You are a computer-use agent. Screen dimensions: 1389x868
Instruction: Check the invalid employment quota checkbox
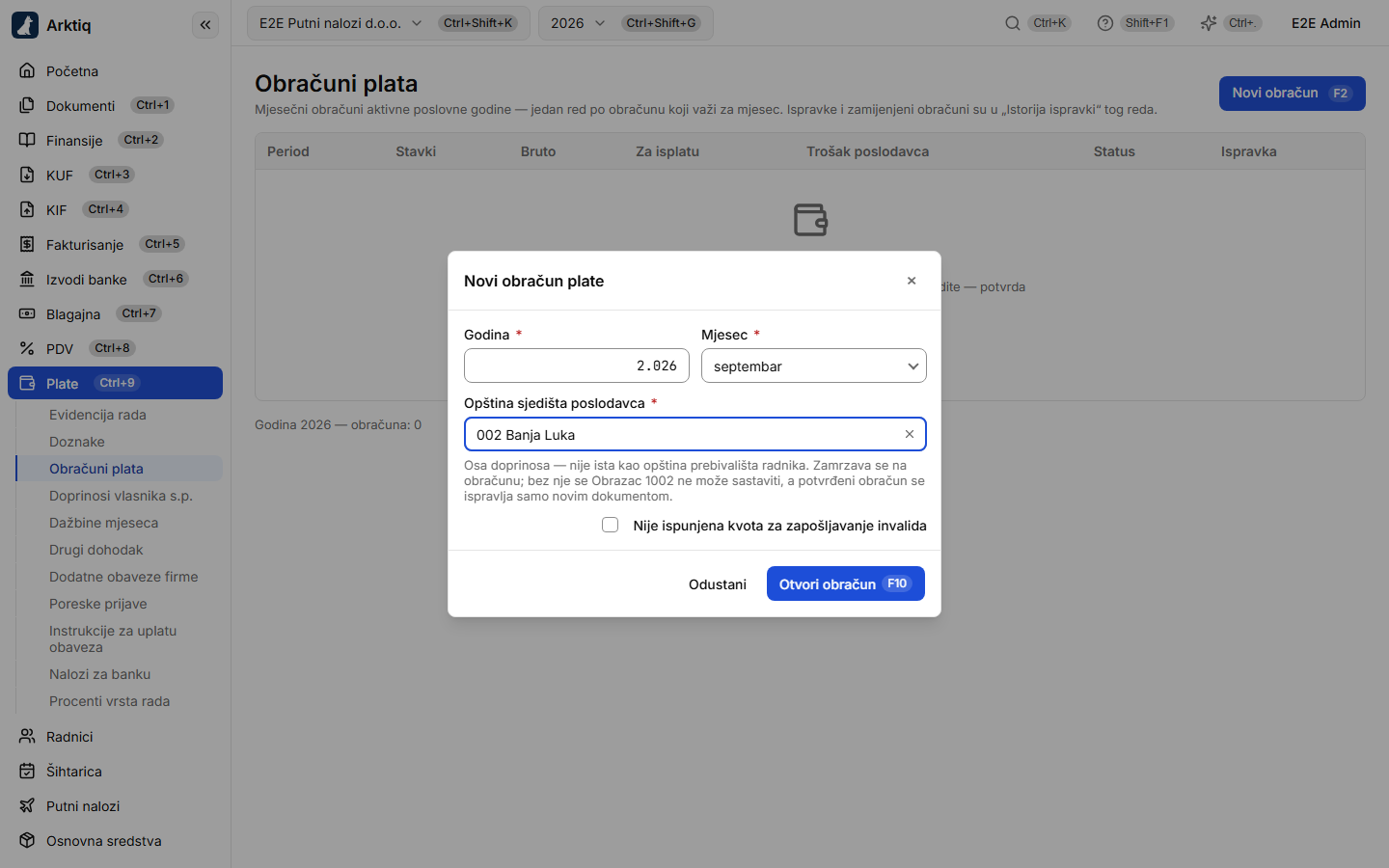(610, 525)
